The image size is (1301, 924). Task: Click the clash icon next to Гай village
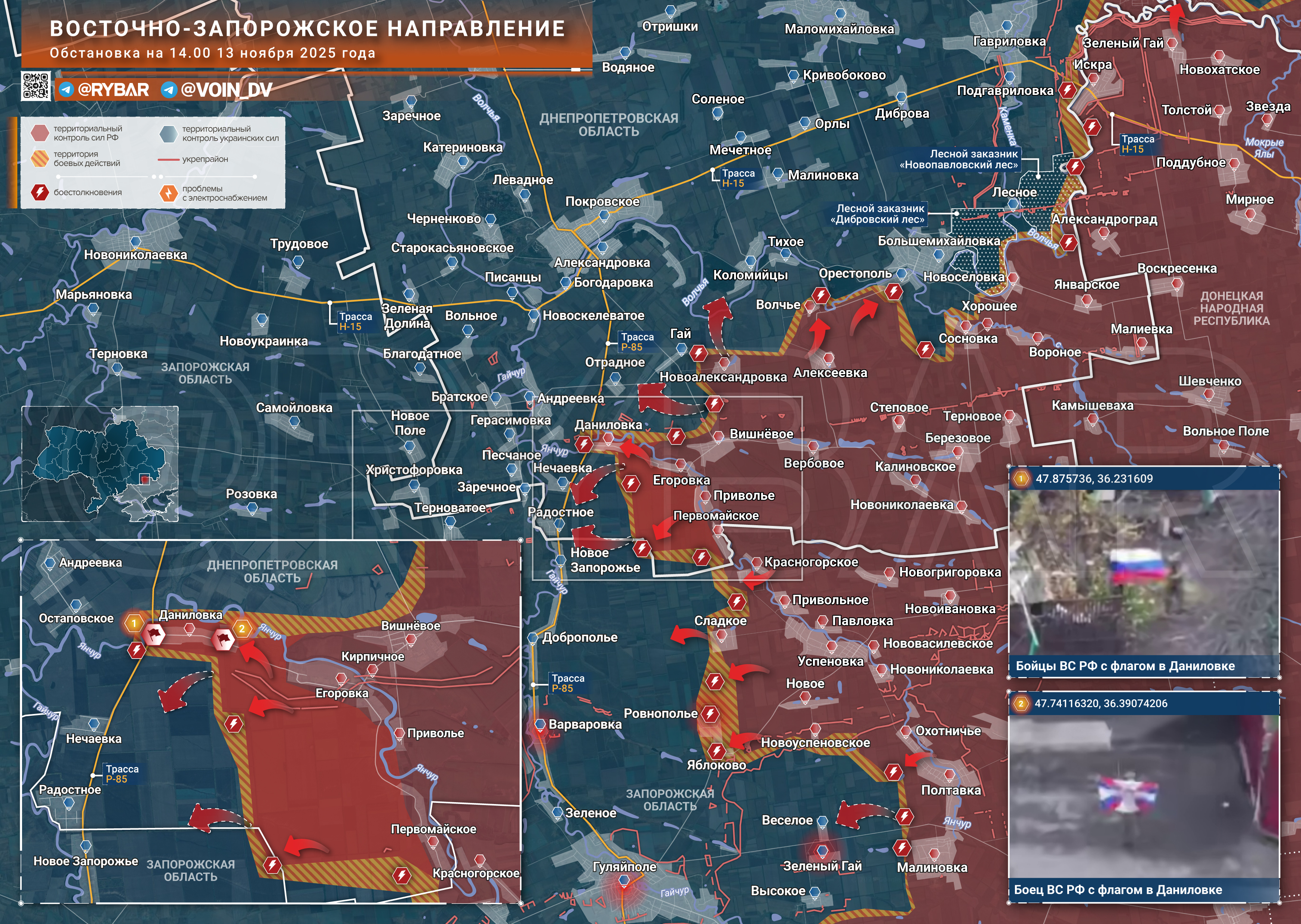[698, 353]
